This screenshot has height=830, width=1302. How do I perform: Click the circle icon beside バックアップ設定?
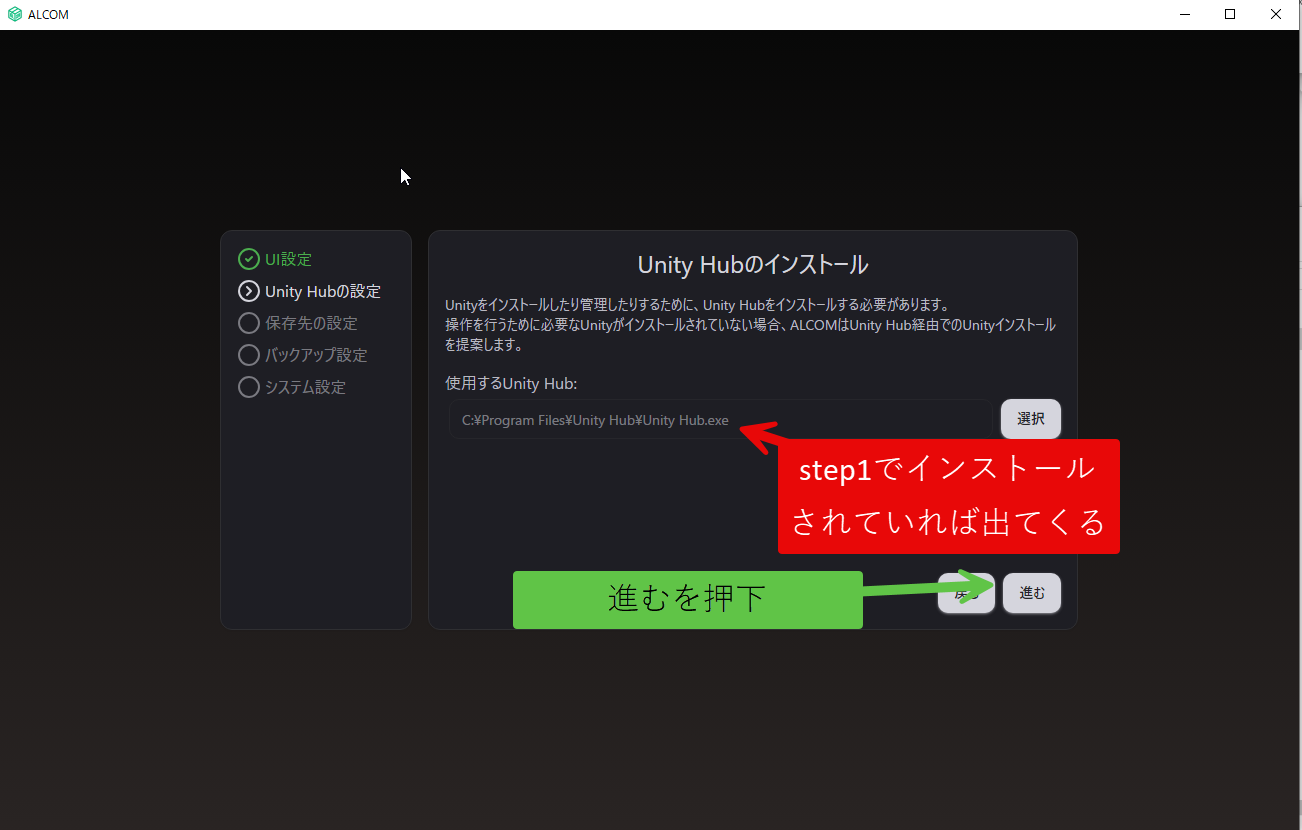click(x=248, y=355)
